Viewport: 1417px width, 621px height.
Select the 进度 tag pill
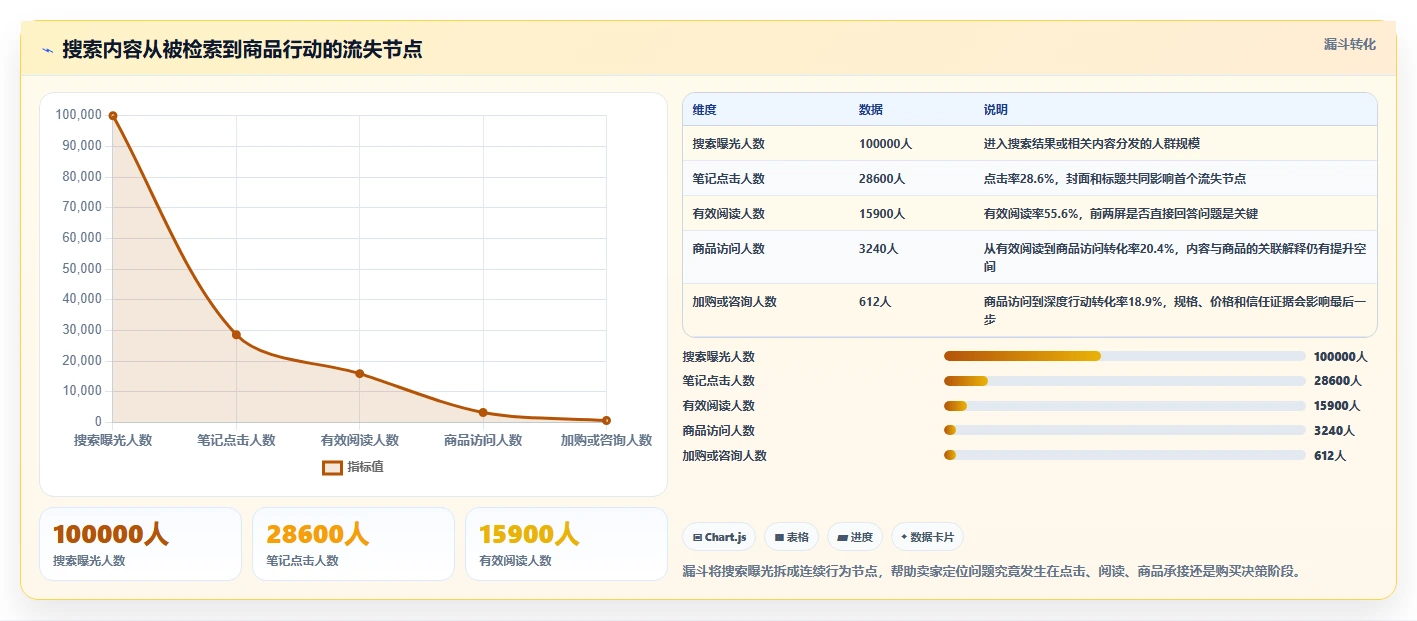coord(855,537)
